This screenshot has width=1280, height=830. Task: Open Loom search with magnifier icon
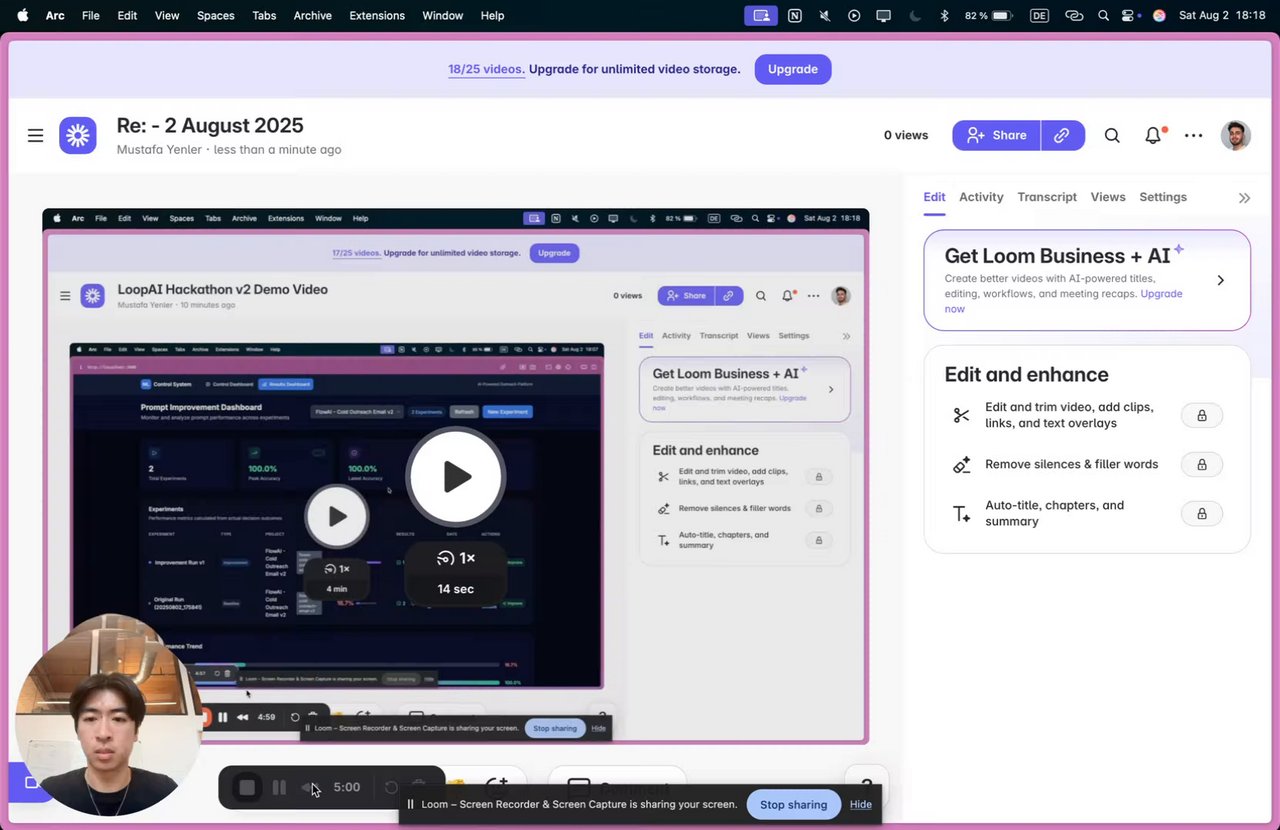point(1112,135)
